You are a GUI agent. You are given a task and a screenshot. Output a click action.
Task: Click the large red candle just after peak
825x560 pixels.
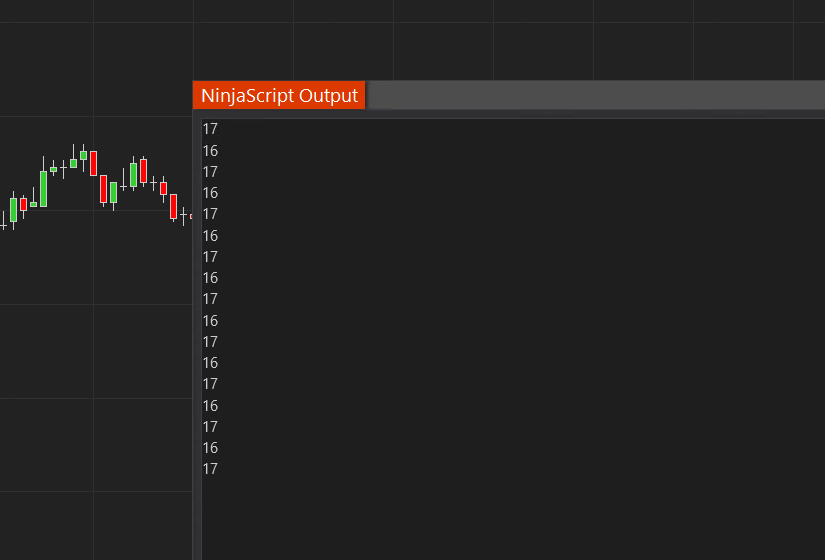[x=93, y=163]
